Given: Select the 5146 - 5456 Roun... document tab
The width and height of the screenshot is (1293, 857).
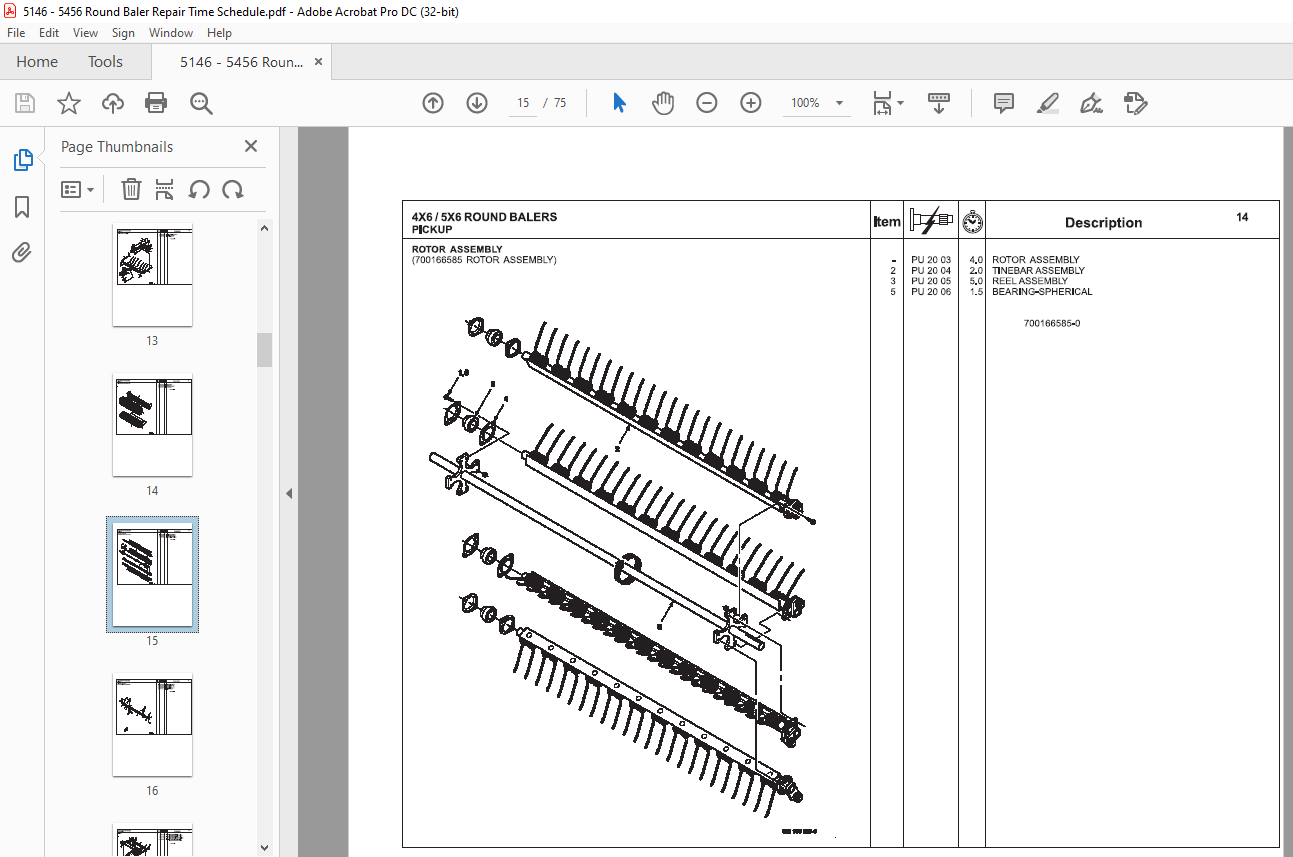Looking at the screenshot, I should 241,62.
